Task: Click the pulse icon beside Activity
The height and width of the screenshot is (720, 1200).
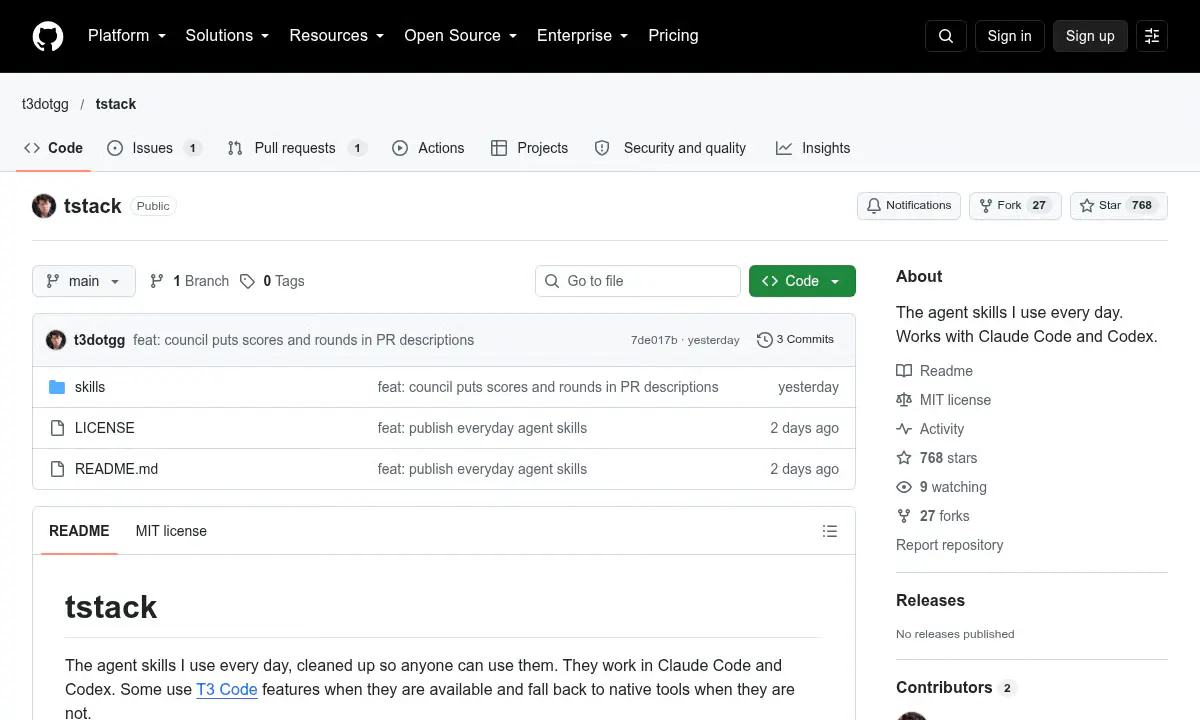Action: point(904,429)
